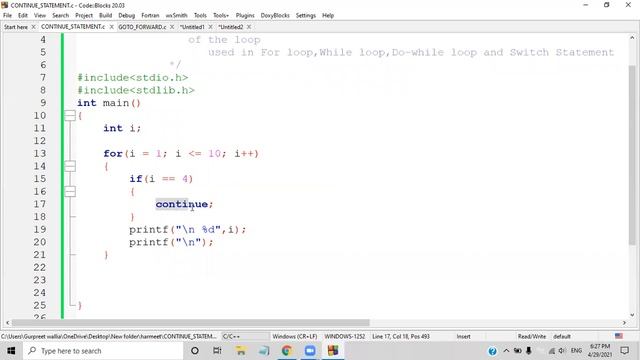Open Zoom from the taskbar
This screenshot has height=360, width=640.
click(x=310, y=351)
